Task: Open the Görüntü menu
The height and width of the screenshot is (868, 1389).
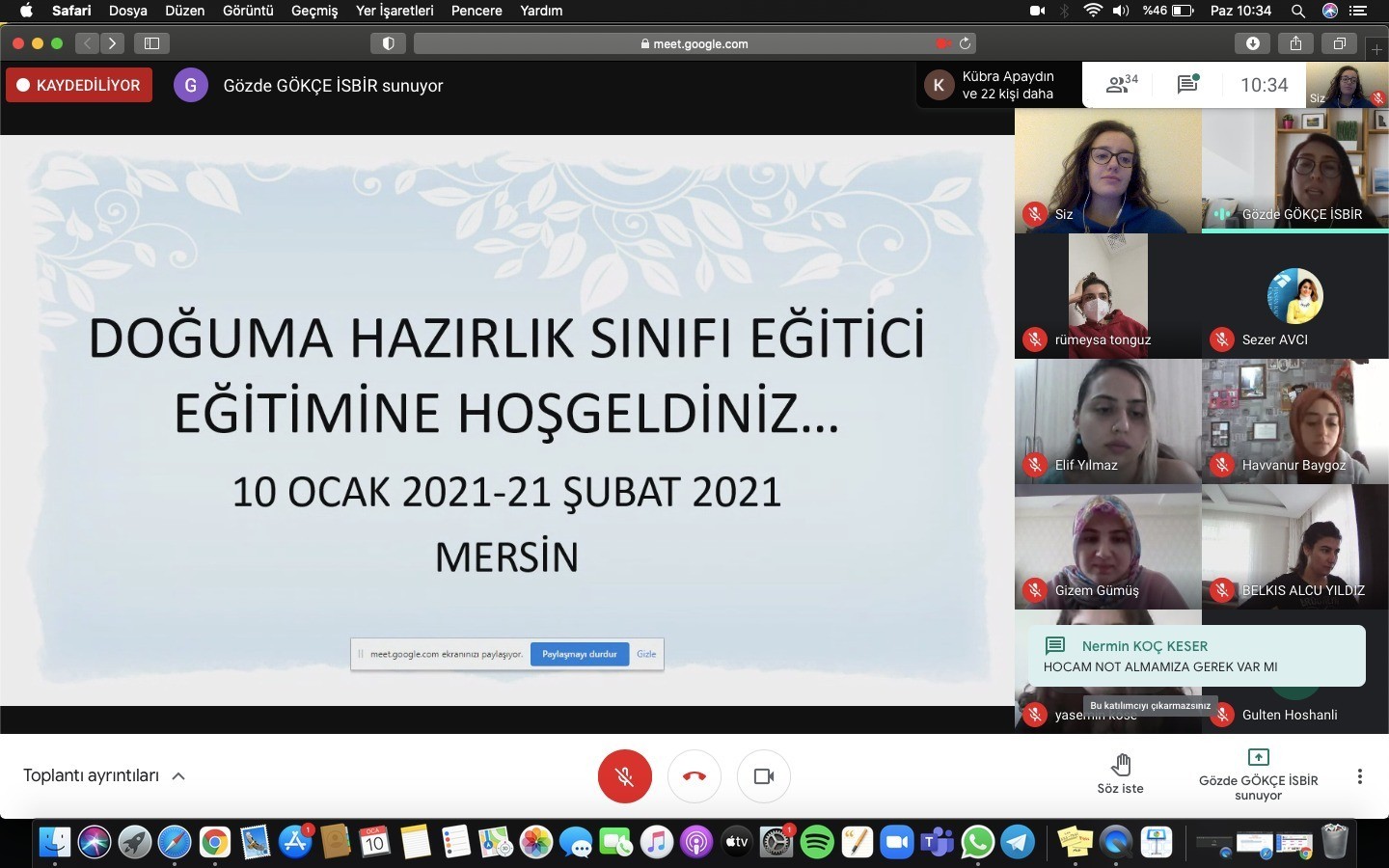Action: pos(248,11)
